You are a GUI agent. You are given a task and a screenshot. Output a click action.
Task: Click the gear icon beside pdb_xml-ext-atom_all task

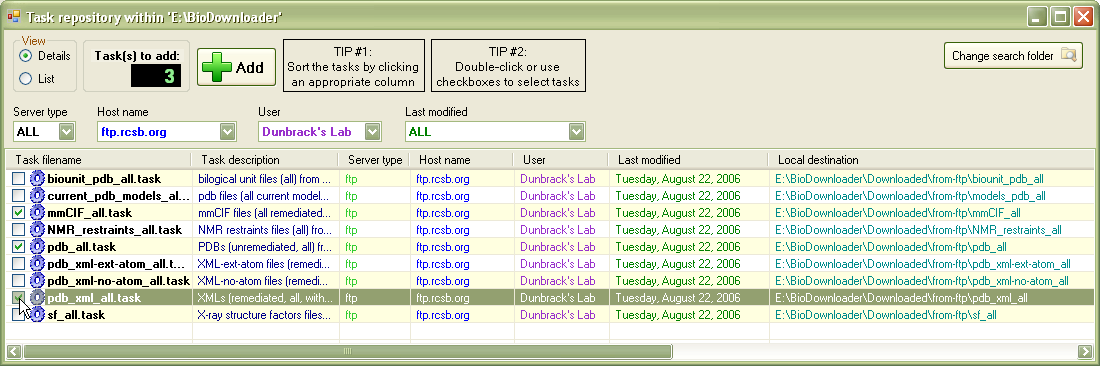37,264
